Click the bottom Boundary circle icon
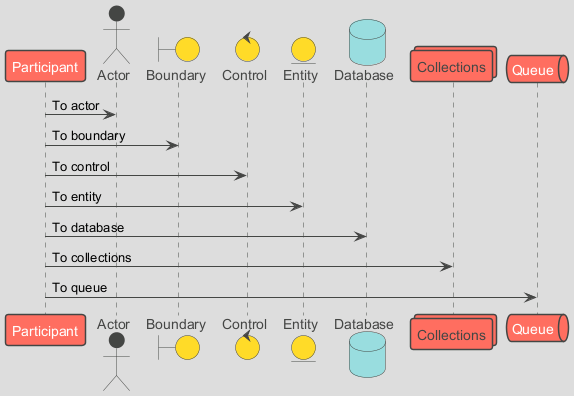 (x=179, y=347)
